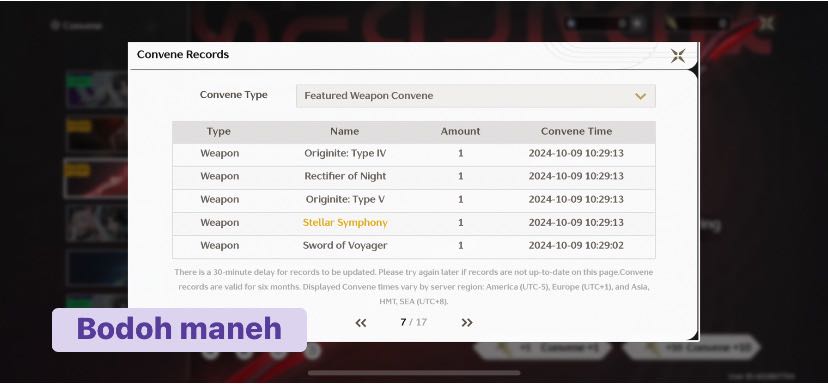
Task: Click the Convene x10 button
Action: (x=691, y=348)
